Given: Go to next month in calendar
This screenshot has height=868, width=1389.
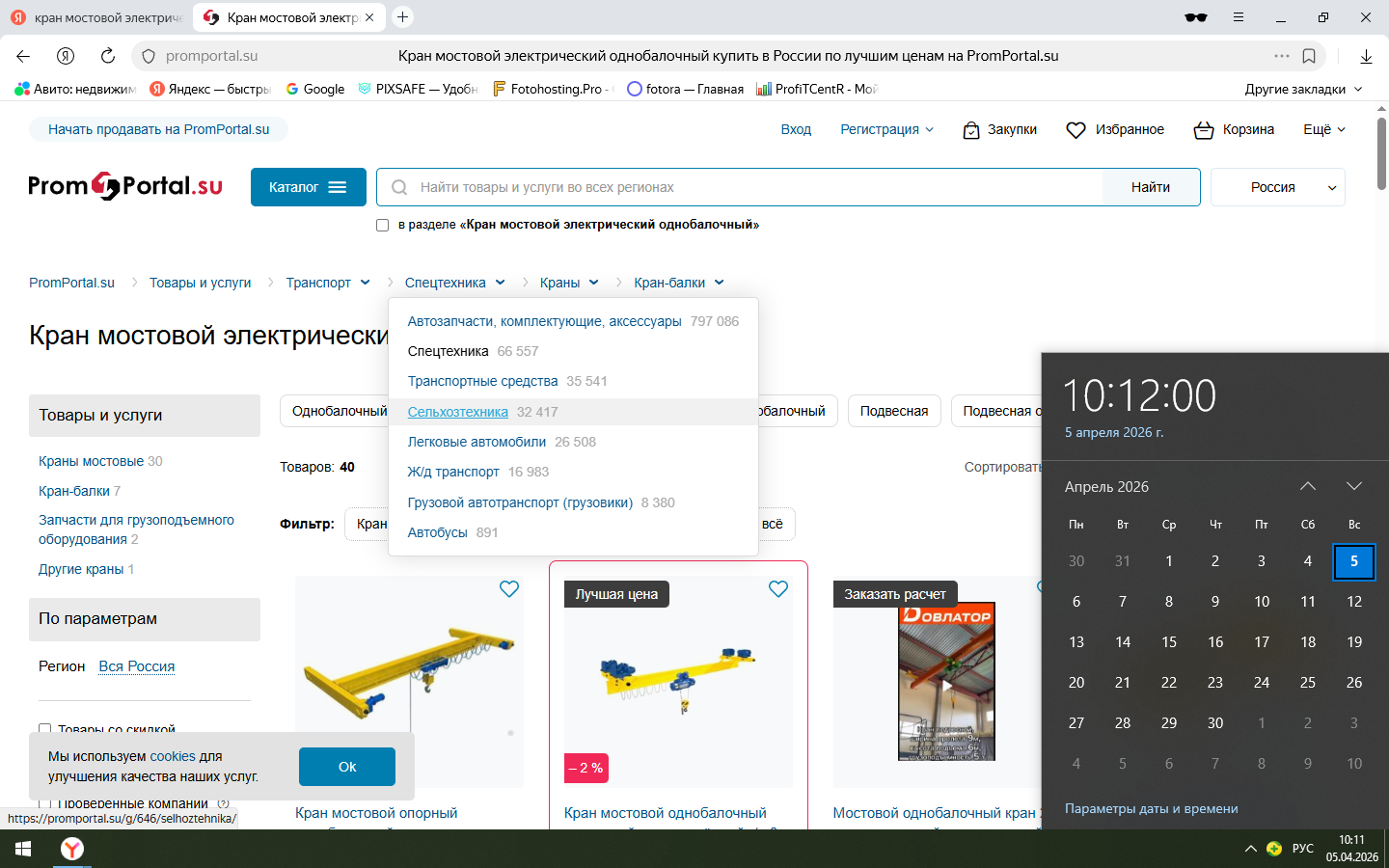Looking at the screenshot, I should pos(1354,486).
